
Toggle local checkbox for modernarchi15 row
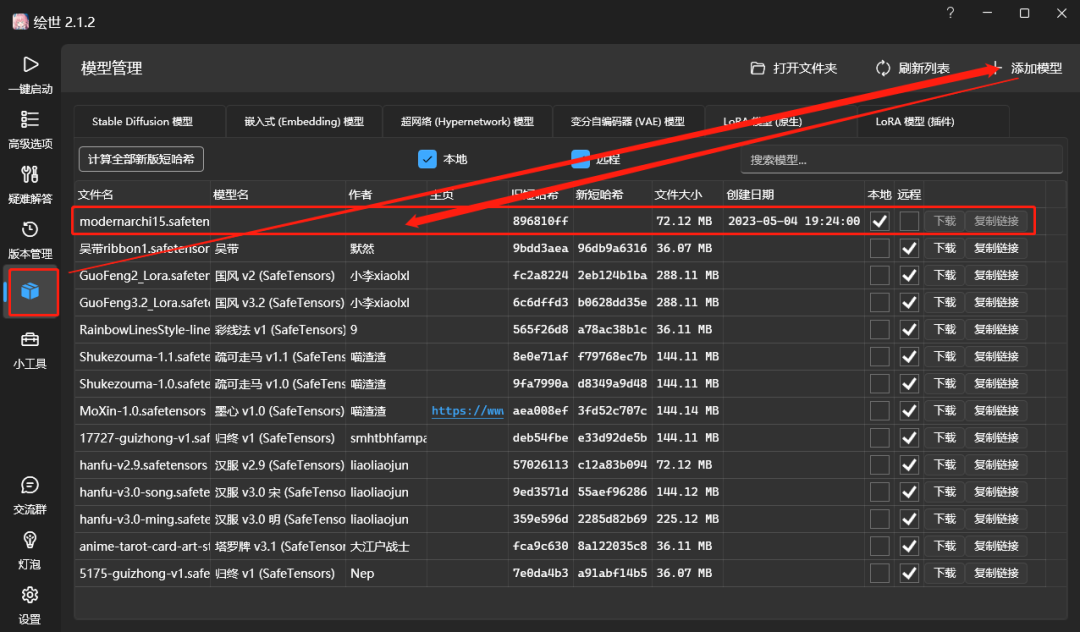(x=880, y=221)
